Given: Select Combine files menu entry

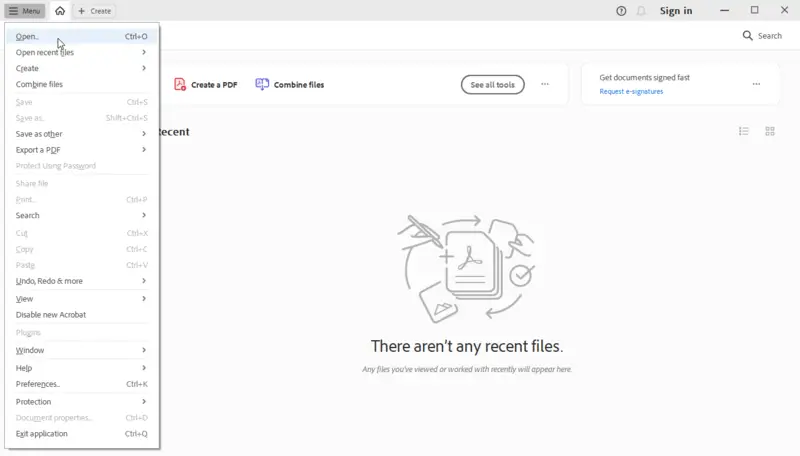Looking at the screenshot, I should 82,84.
